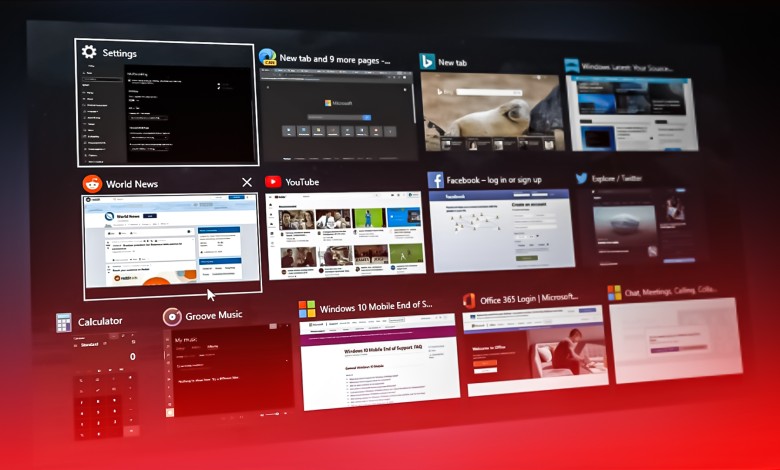Switch to the Settings window thumbnail

(167, 115)
